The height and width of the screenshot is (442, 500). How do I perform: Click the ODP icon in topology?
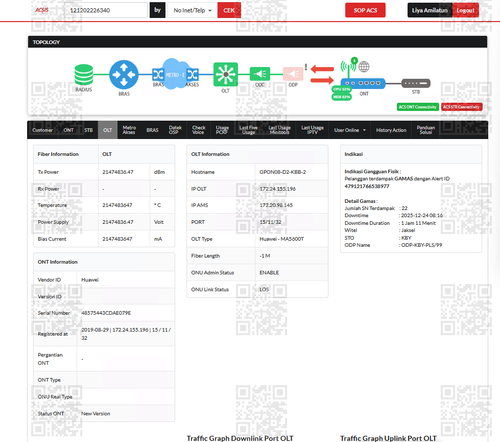click(293, 74)
